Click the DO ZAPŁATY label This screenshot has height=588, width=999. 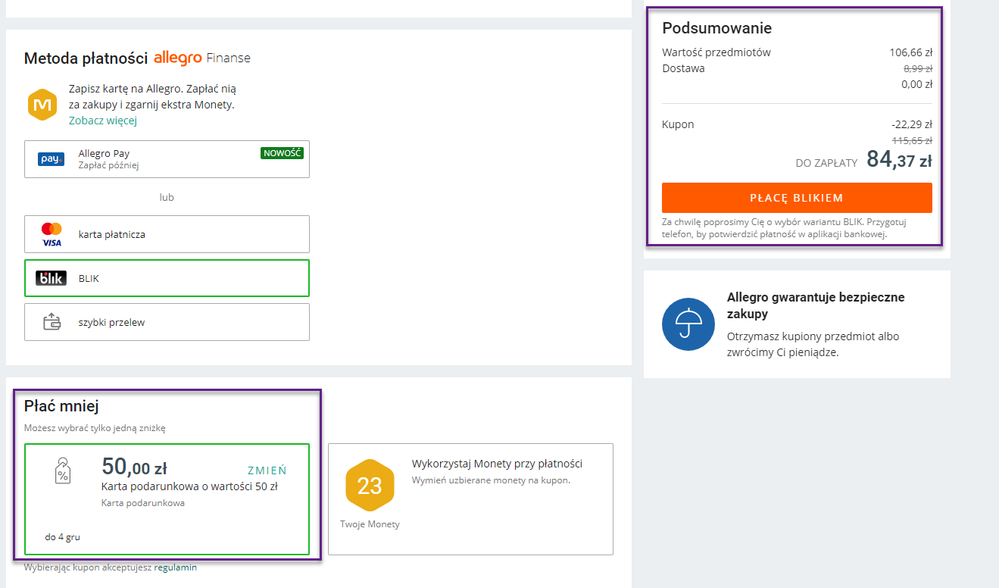(x=826, y=163)
